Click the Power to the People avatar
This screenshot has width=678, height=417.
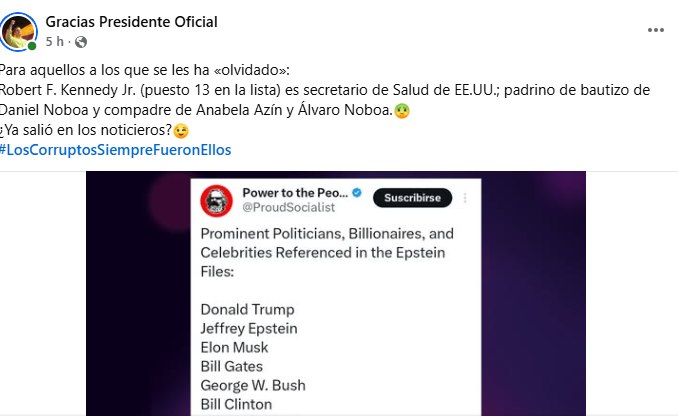(x=216, y=200)
